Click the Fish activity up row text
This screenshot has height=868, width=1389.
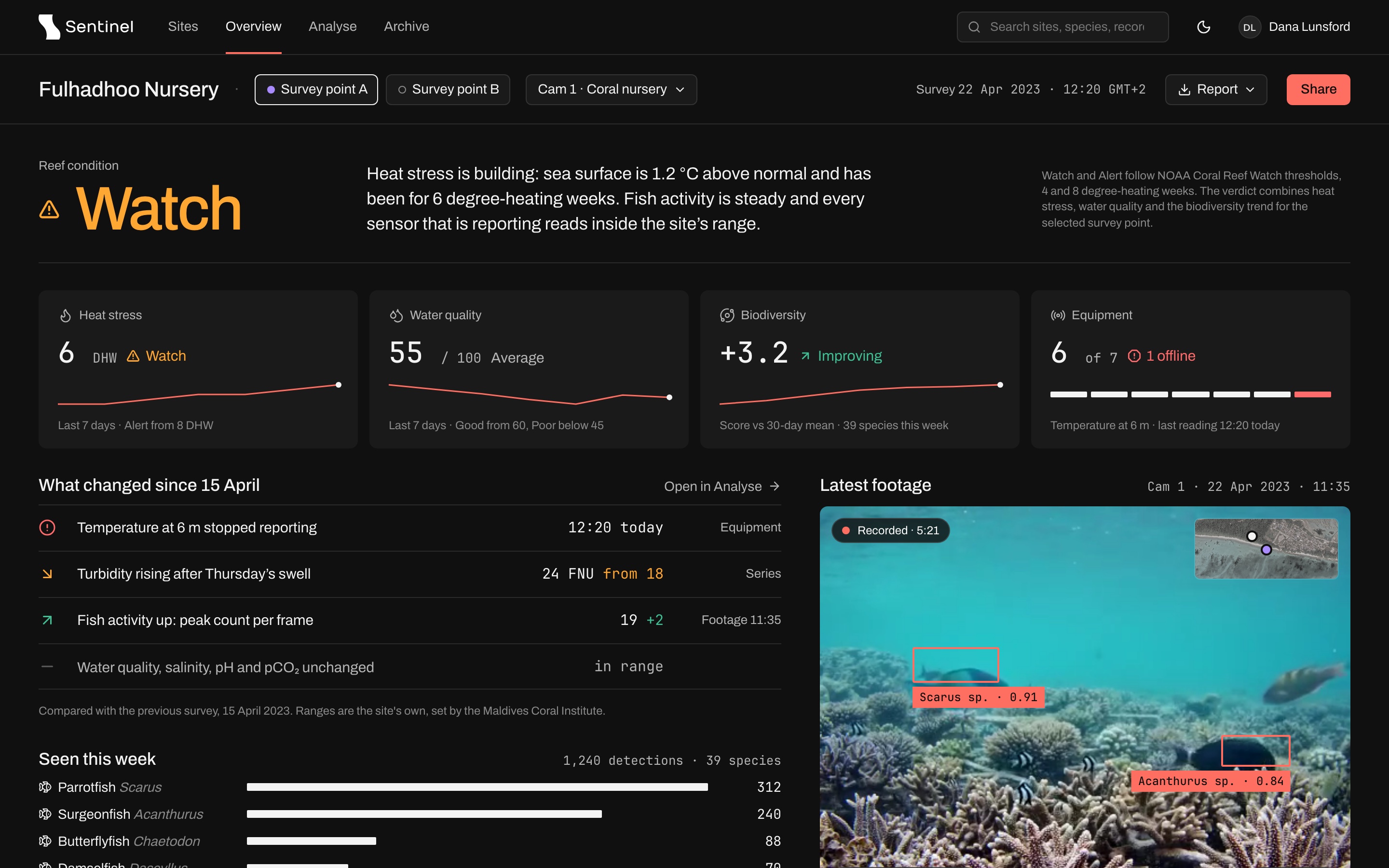(195, 620)
